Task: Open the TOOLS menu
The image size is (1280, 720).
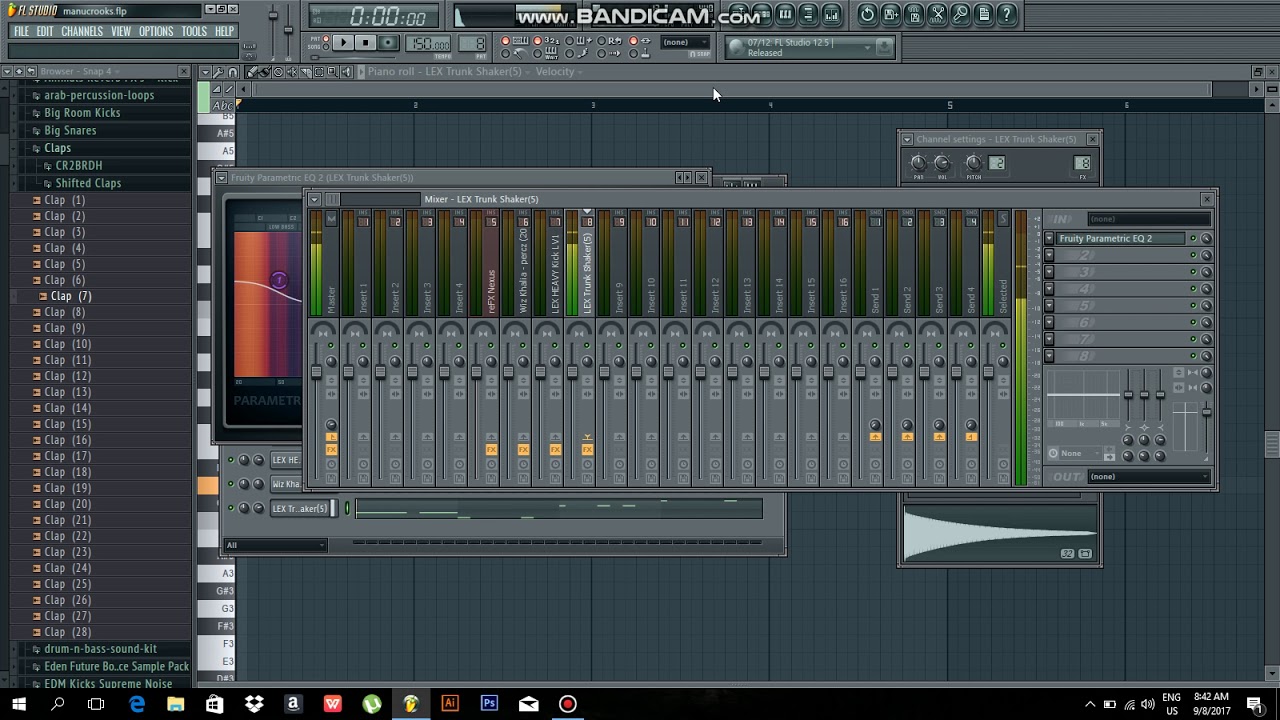Action: tap(194, 31)
